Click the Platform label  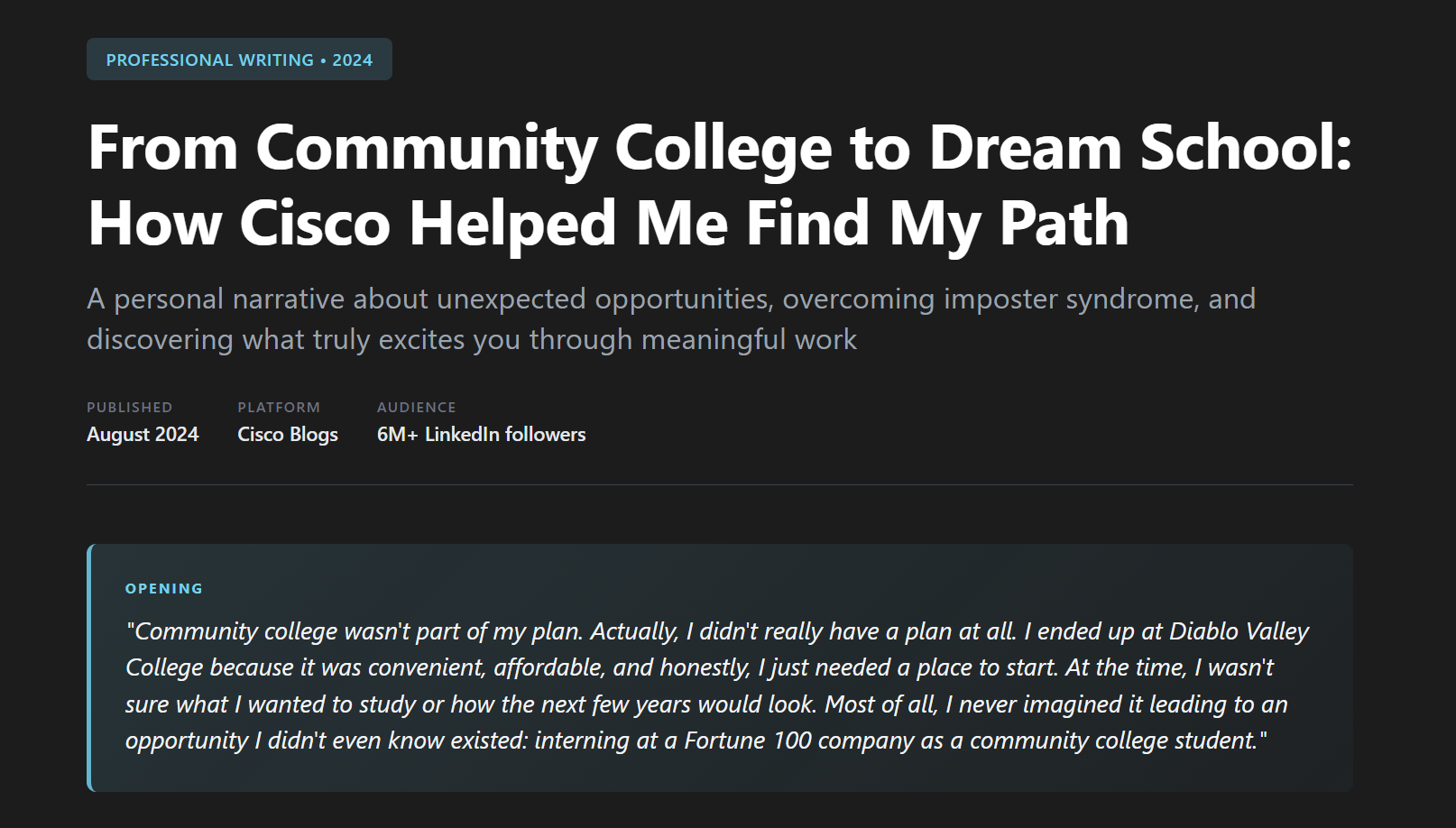pos(279,408)
